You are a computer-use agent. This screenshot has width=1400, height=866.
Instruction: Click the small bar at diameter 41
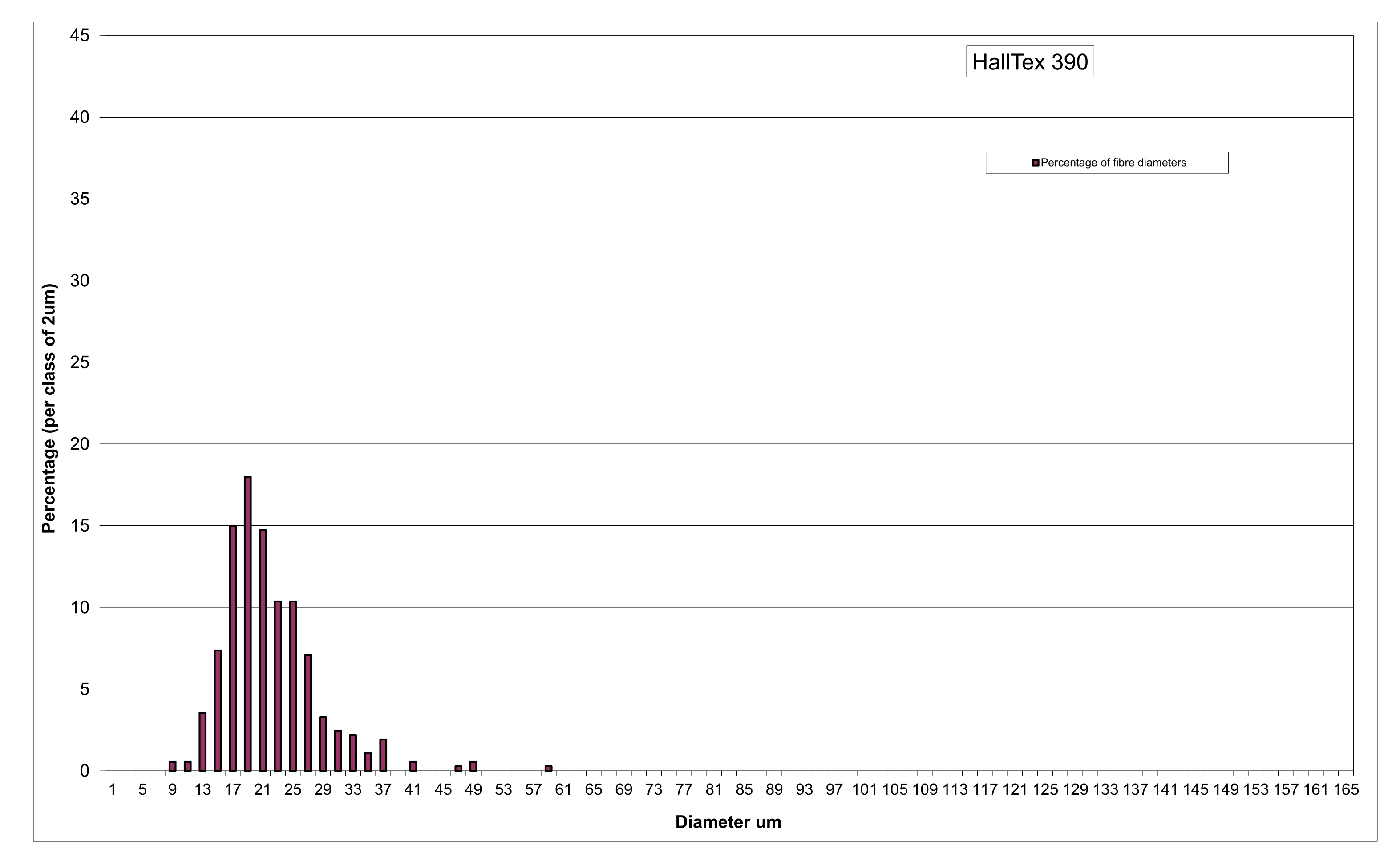click(413, 766)
